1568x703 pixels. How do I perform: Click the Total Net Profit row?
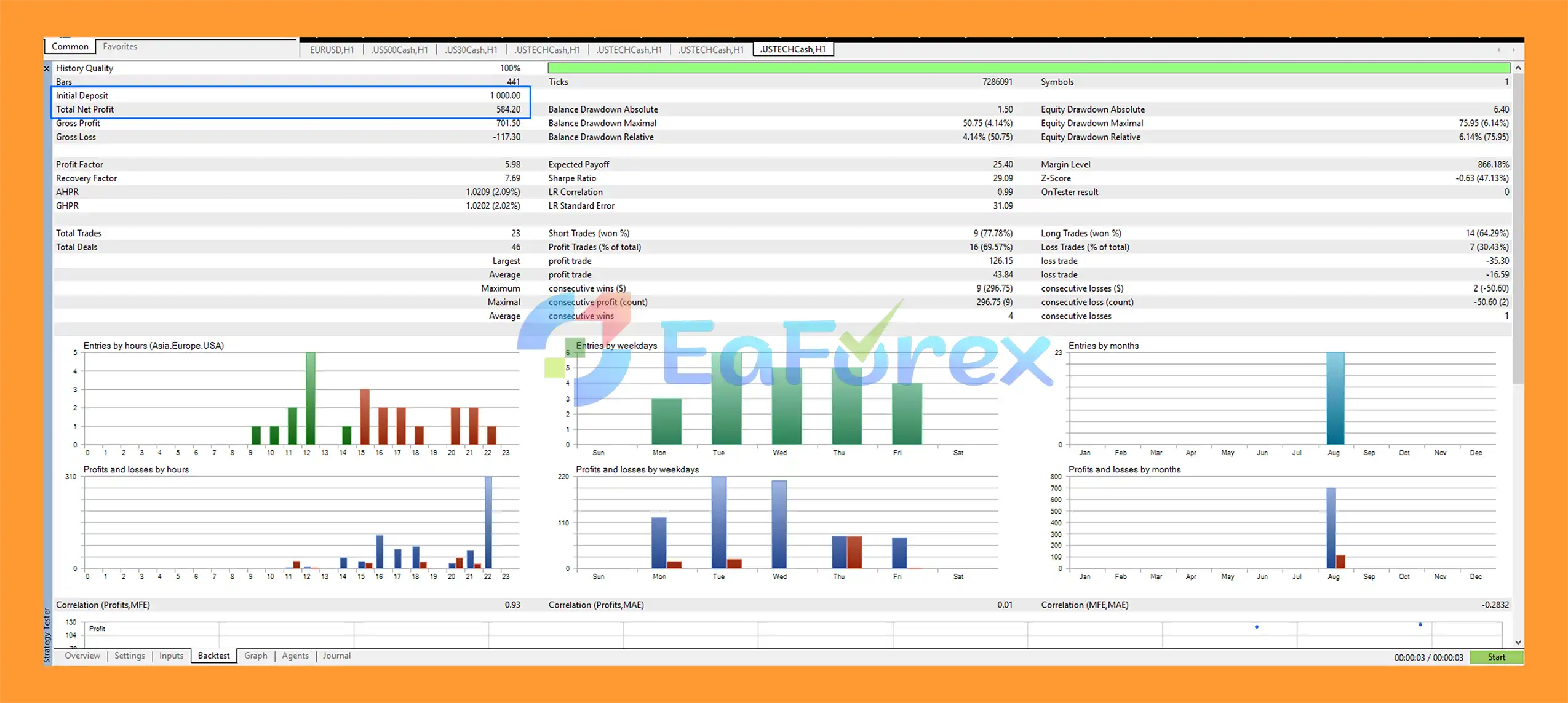coord(288,109)
